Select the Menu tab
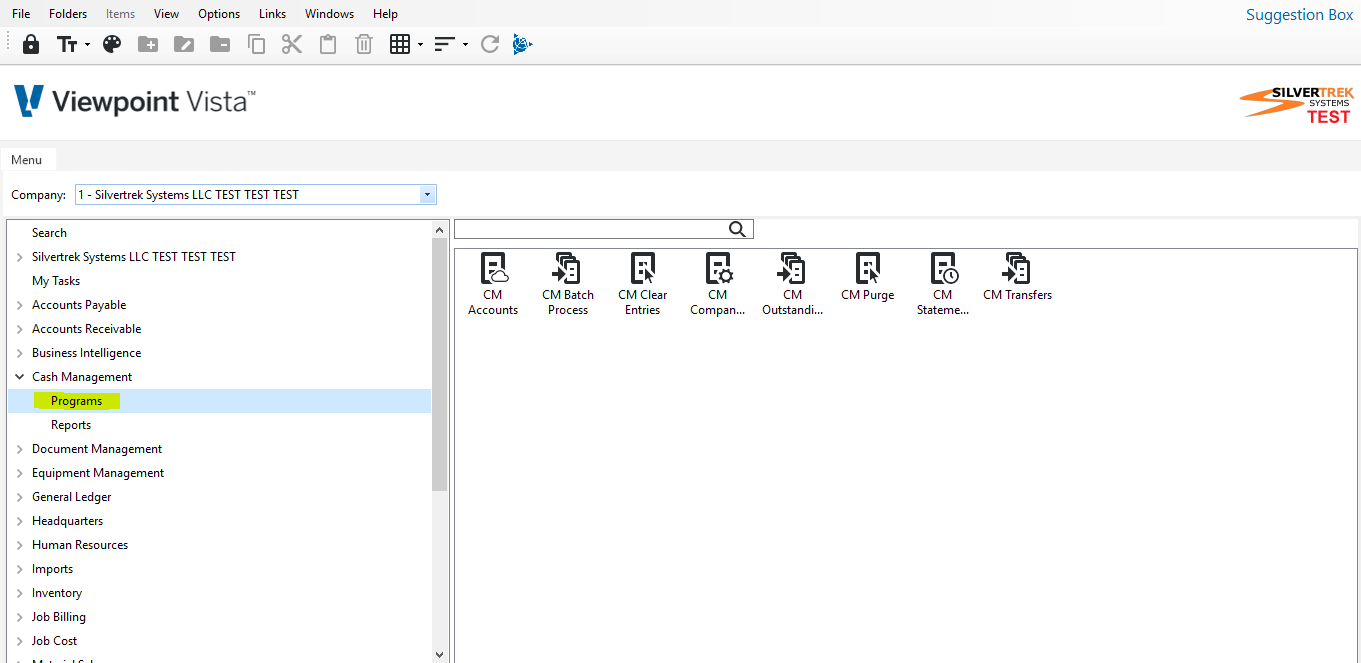The height and width of the screenshot is (663, 1361). (27, 160)
